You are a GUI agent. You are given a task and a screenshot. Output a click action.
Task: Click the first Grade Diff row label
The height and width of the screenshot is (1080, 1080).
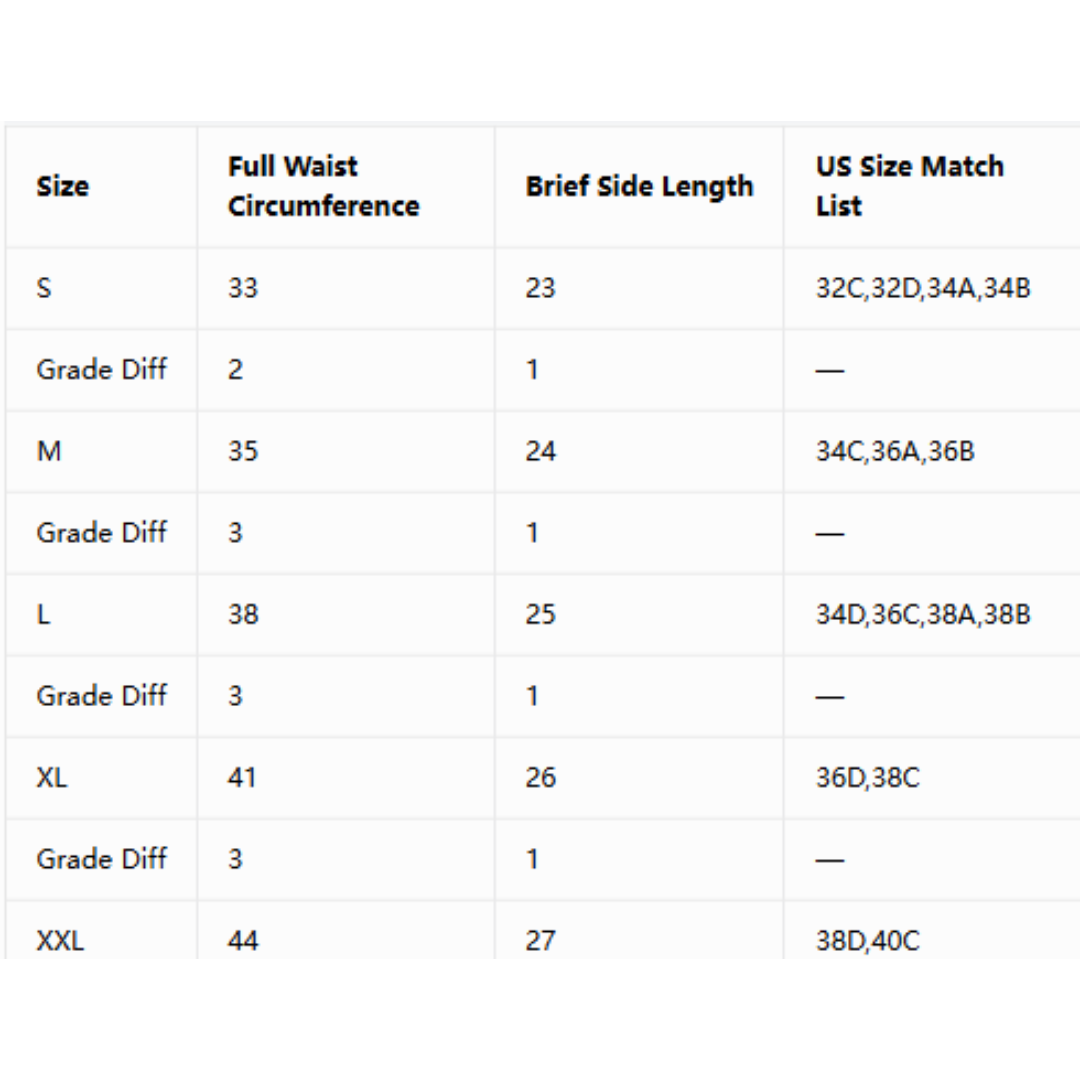coord(101,370)
